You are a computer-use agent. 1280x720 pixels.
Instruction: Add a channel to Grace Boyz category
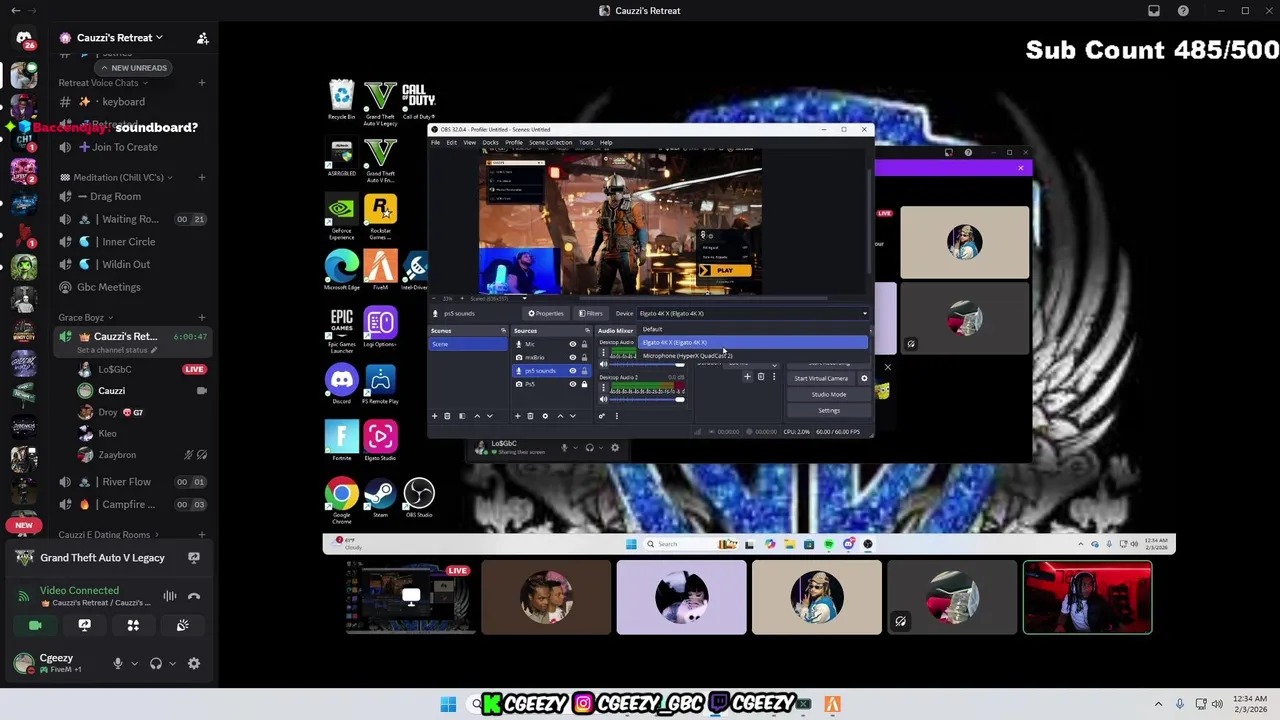pos(201,317)
